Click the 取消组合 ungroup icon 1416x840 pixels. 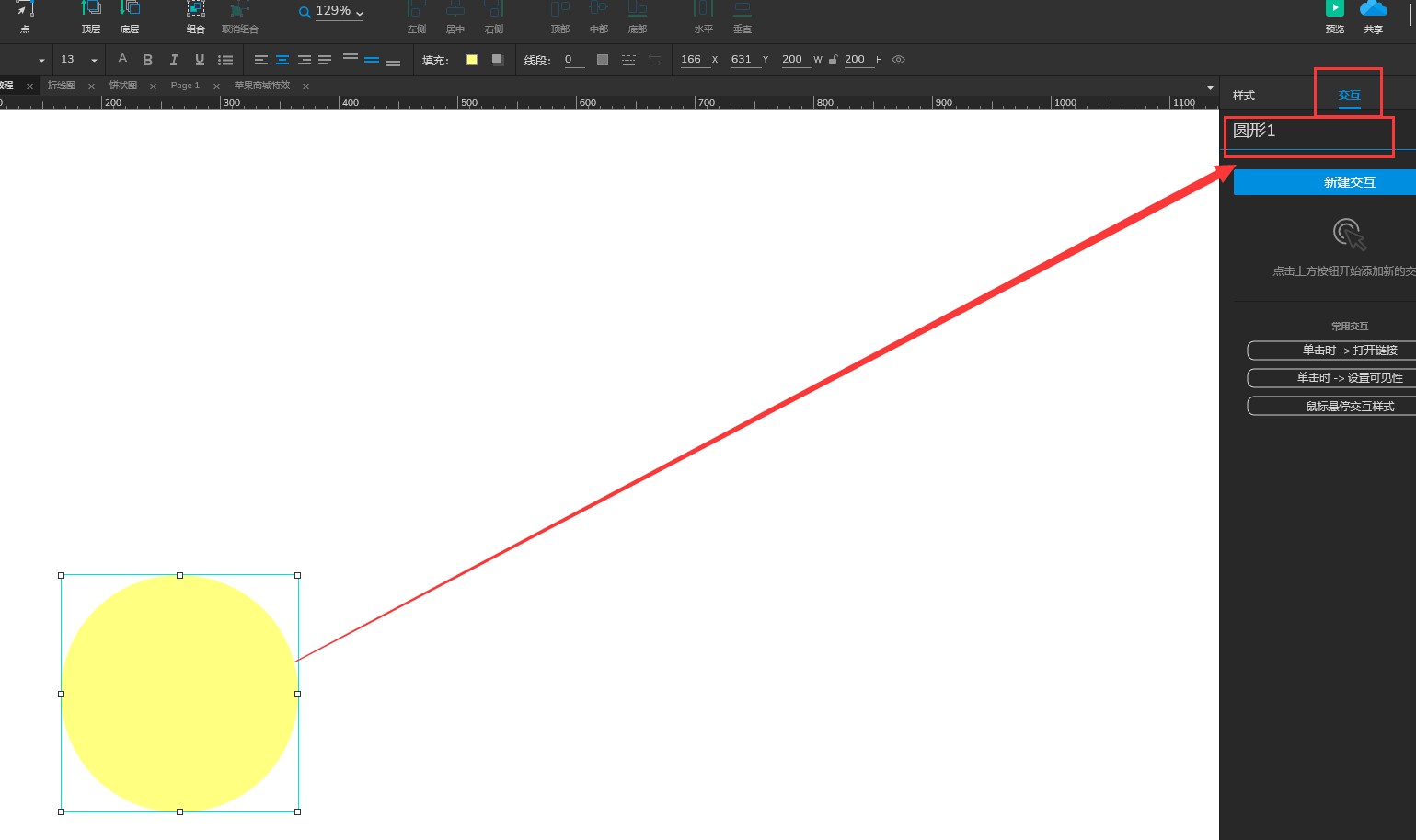pos(239,8)
